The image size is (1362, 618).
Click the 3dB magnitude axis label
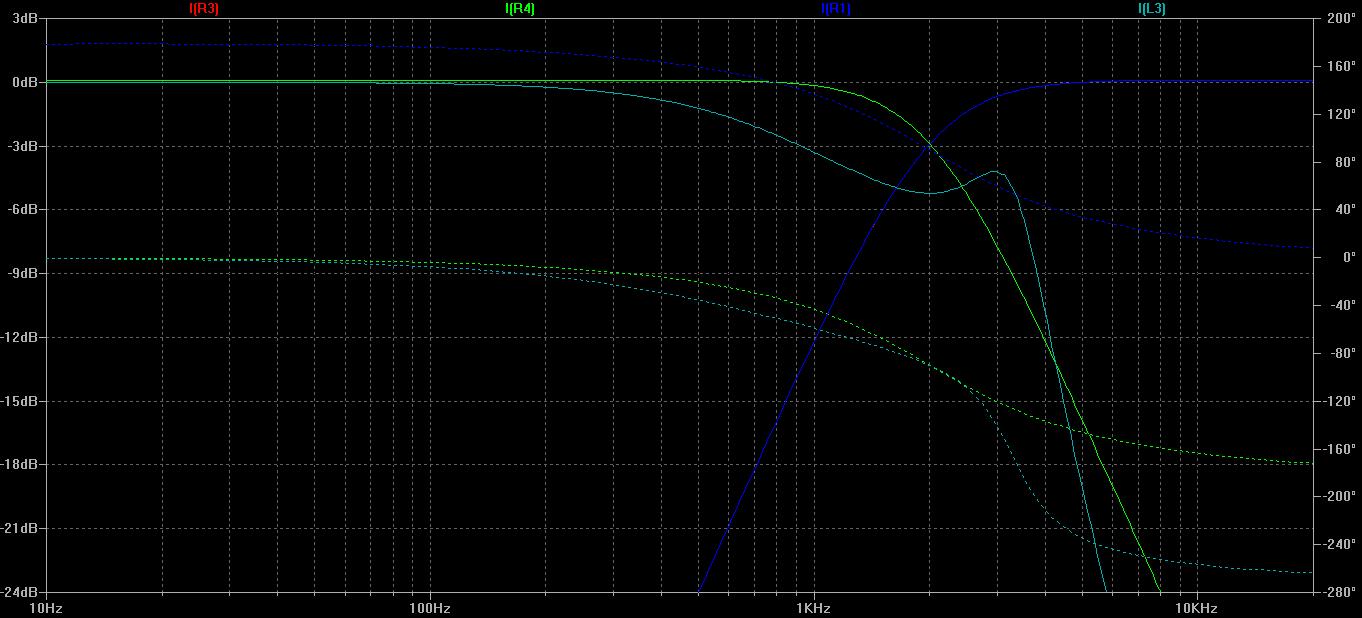point(25,18)
